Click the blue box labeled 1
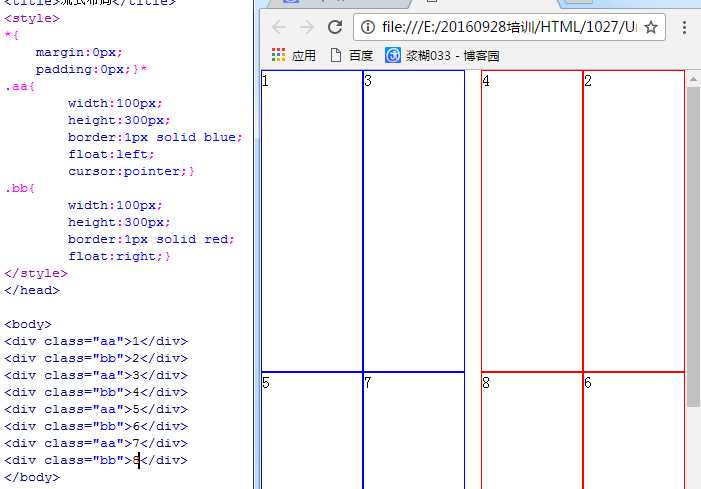701x489 pixels. click(312, 221)
